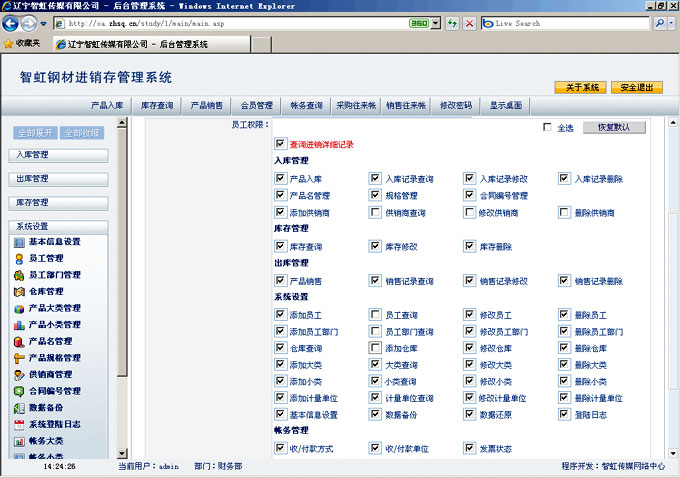
Task: Open 员工管理 via its sidebar icon
Action: (x=20, y=258)
